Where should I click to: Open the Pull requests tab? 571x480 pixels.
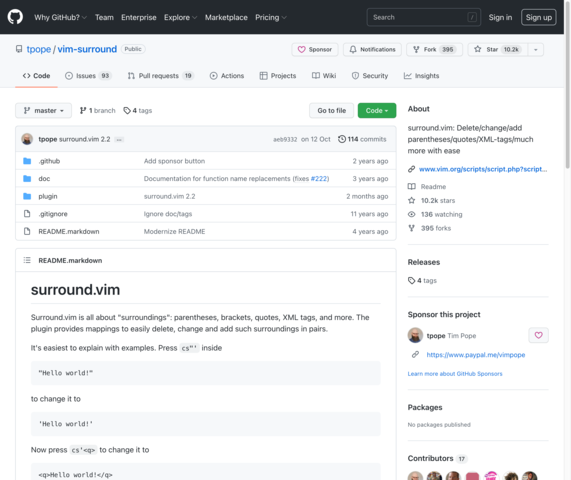(161, 76)
